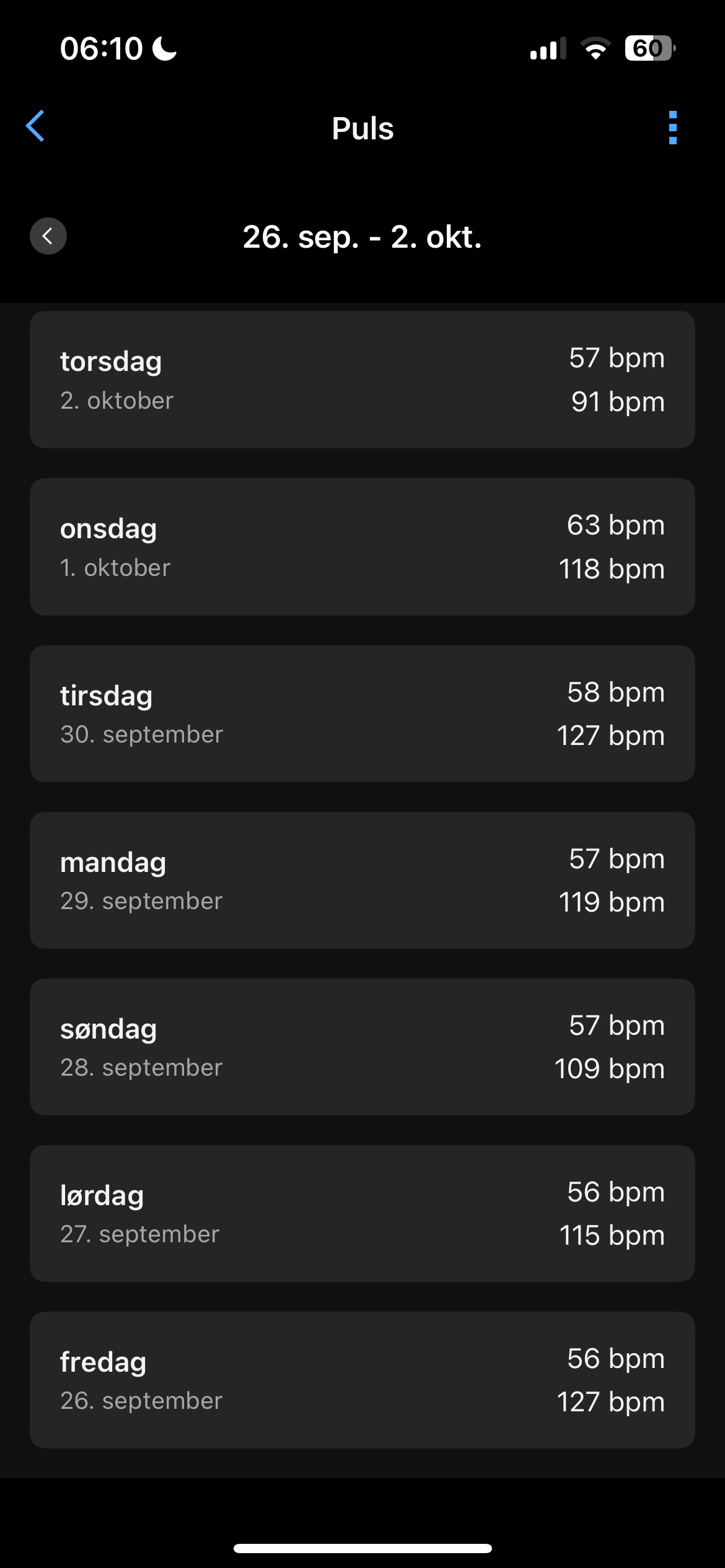Open torsdag 2. oktober entry

click(362, 380)
